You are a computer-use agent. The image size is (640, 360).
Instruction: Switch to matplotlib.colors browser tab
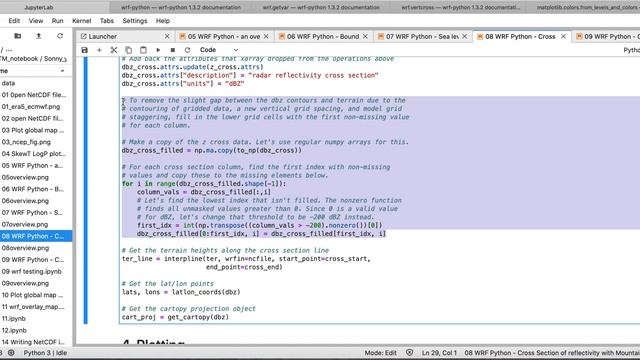point(587,7)
